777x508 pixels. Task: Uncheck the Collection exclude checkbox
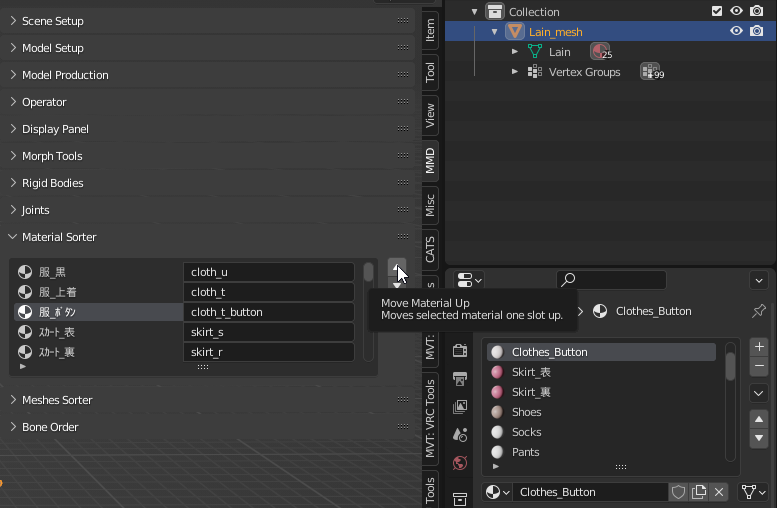pos(716,11)
